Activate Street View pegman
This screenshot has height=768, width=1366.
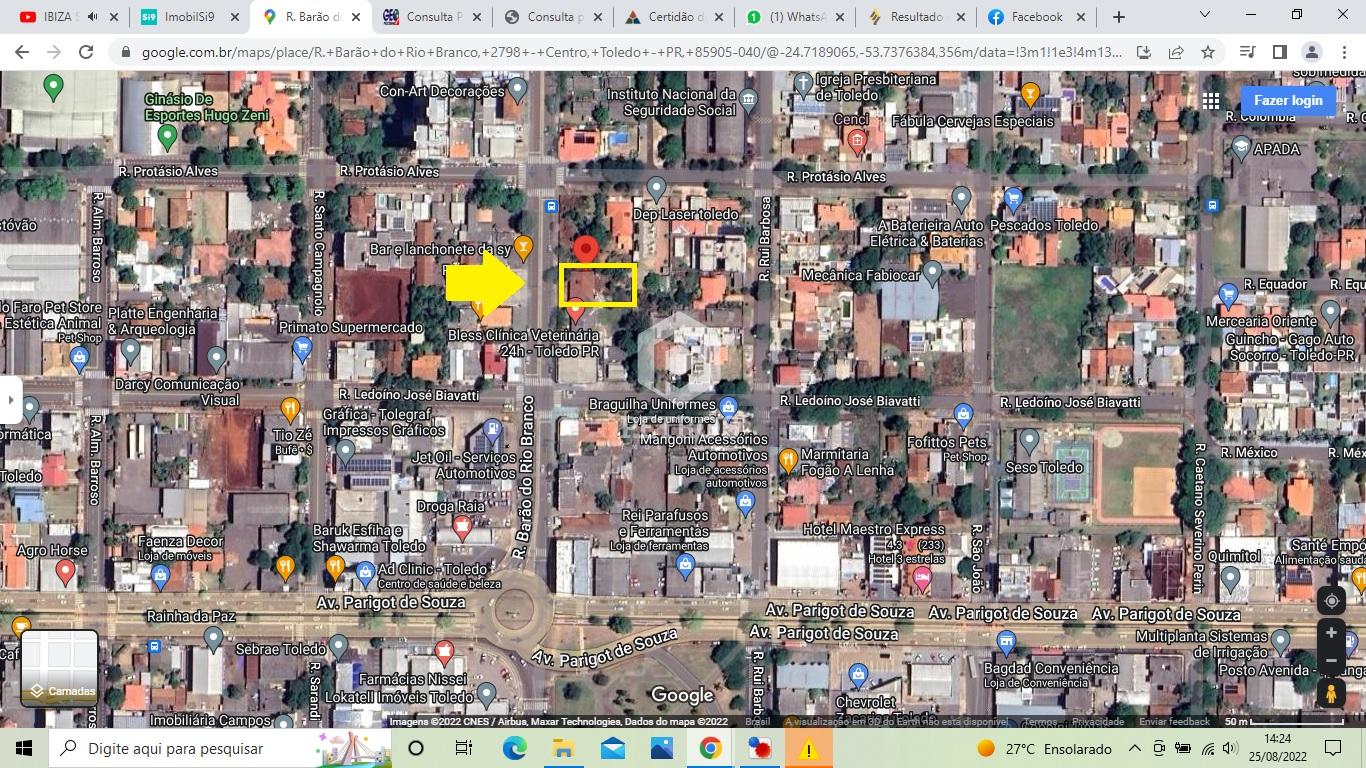[1331, 692]
